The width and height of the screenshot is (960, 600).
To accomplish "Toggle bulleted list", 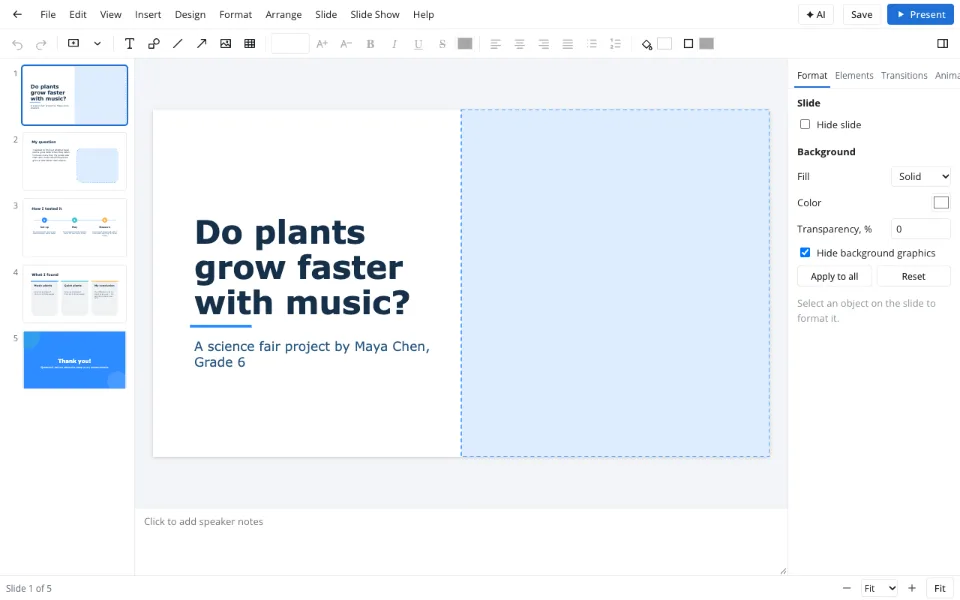I will click(591, 43).
